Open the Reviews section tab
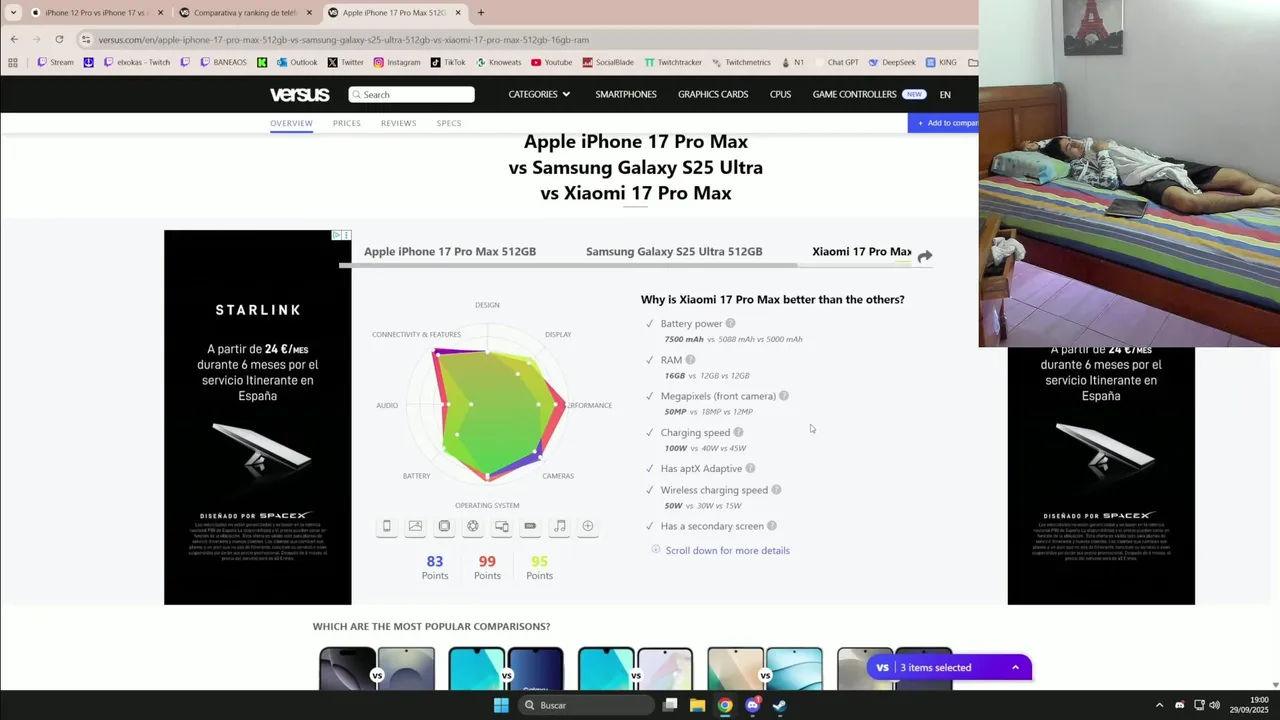 [398, 123]
